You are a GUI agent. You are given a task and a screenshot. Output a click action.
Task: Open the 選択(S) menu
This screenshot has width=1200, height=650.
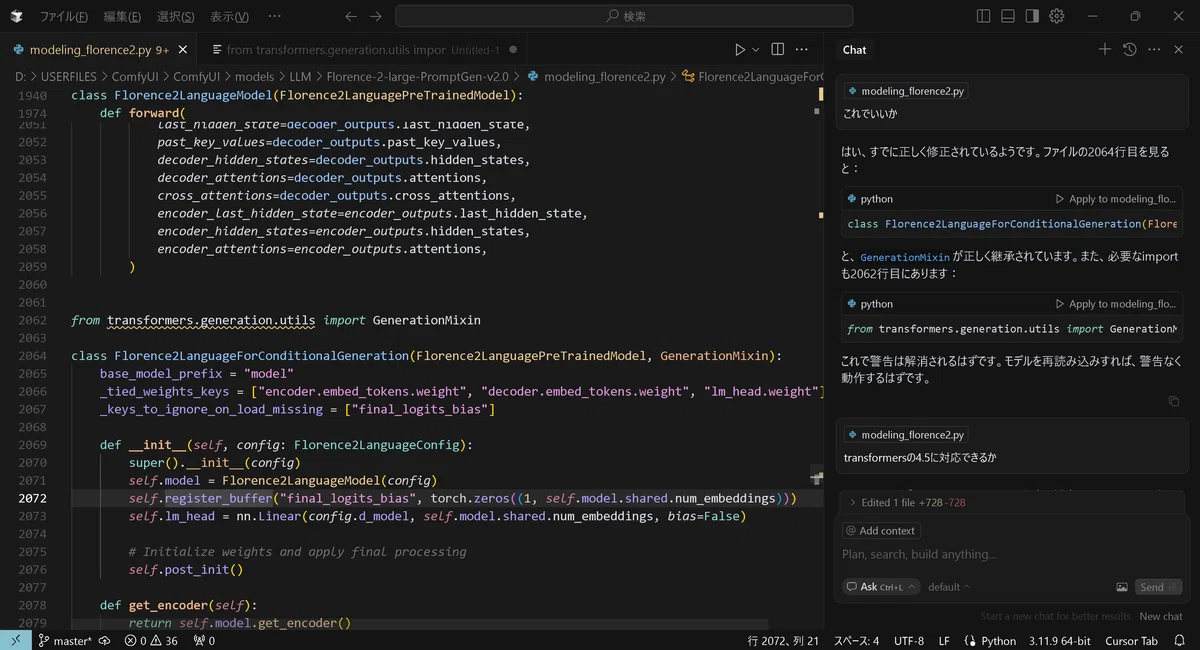176,16
